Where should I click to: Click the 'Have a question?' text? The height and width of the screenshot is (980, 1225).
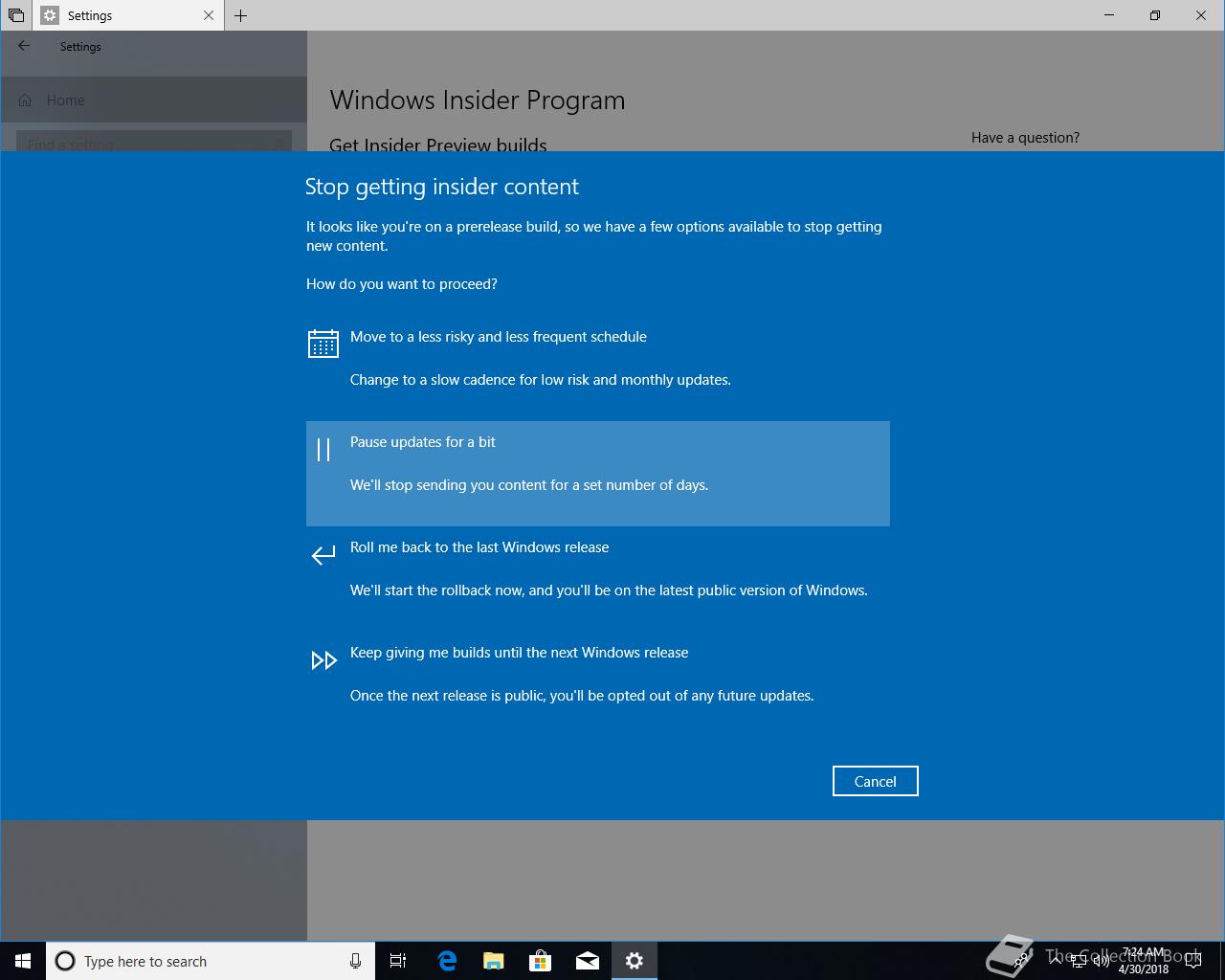[1025, 138]
